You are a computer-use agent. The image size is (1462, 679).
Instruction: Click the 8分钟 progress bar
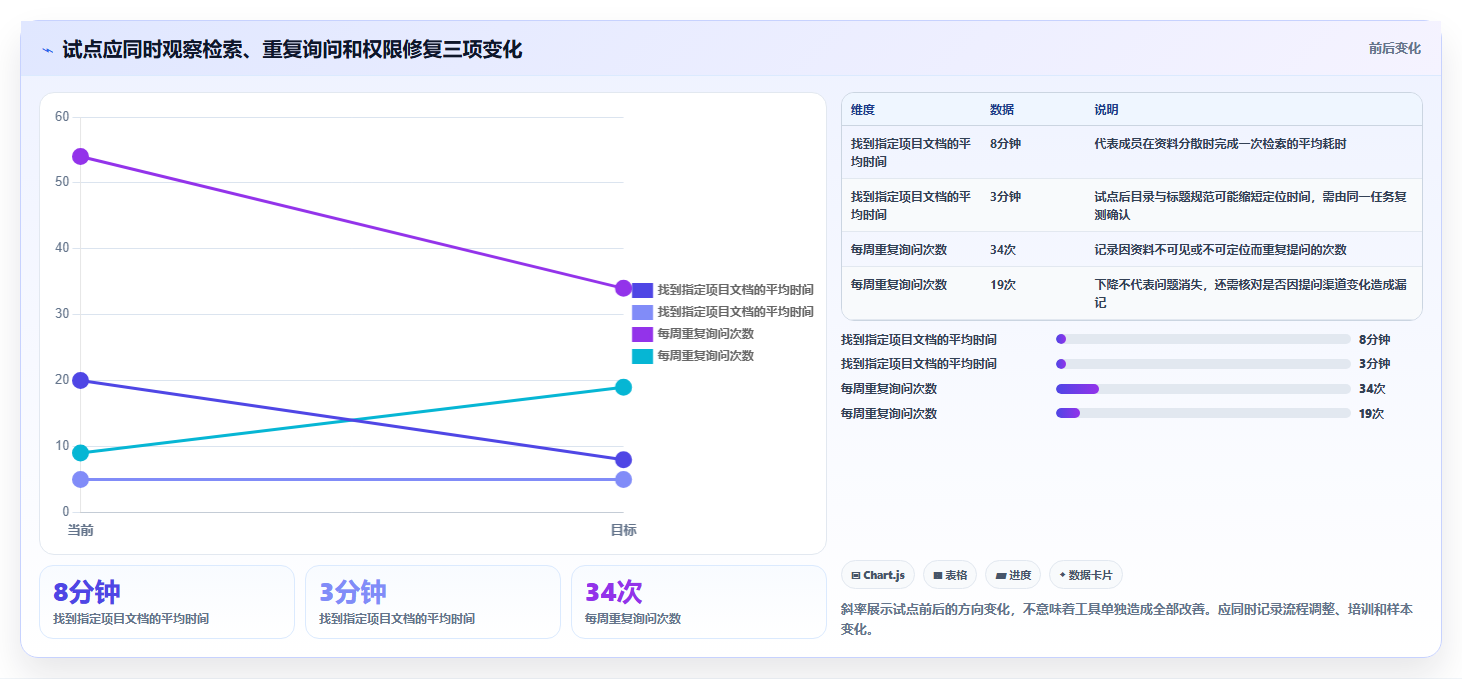click(x=1203, y=339)
